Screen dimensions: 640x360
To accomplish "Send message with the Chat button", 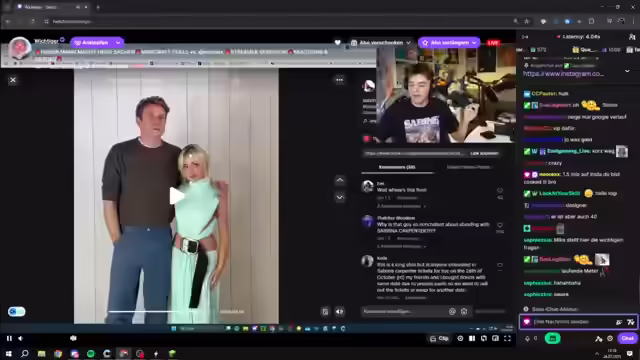I will (627, 338).
